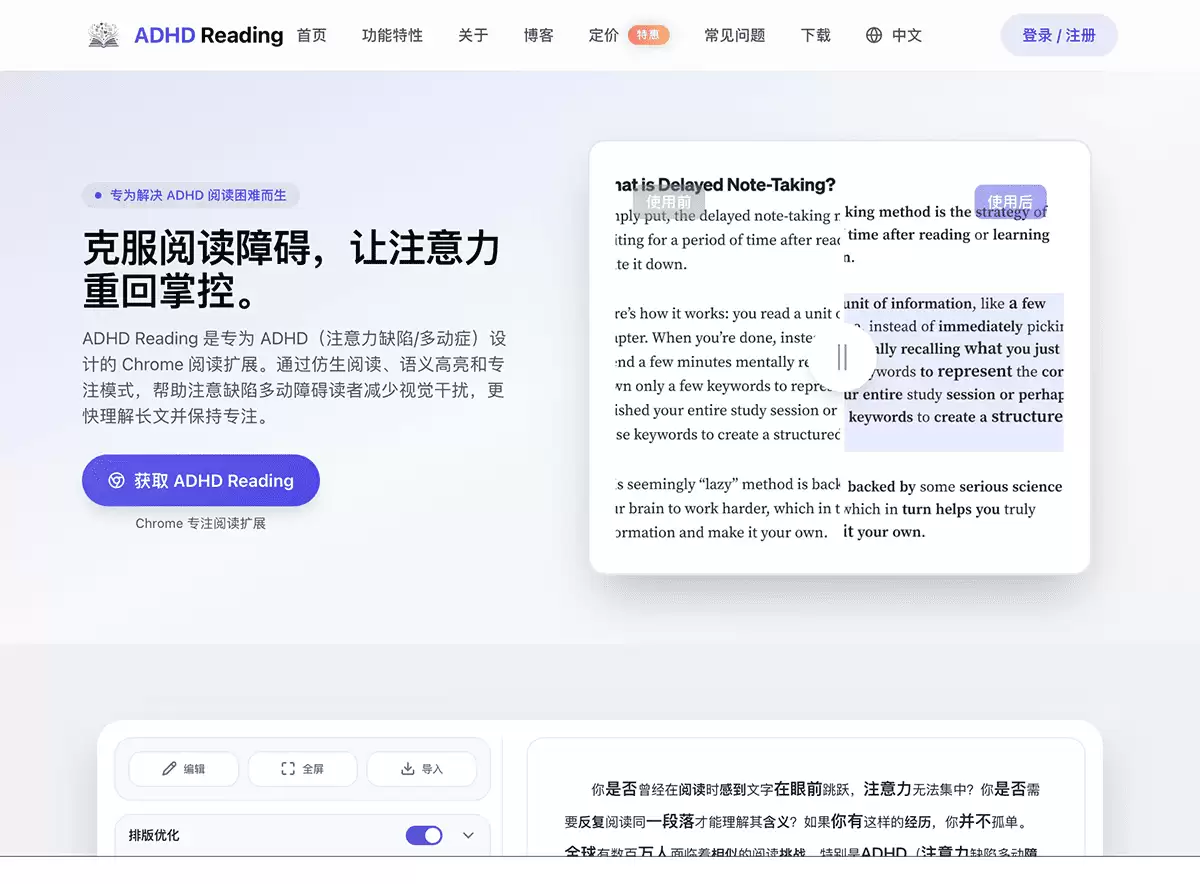Click the 导入 button
Image resolution: width=1200 pixels, height=884 pixels.
tap(422, 769)
